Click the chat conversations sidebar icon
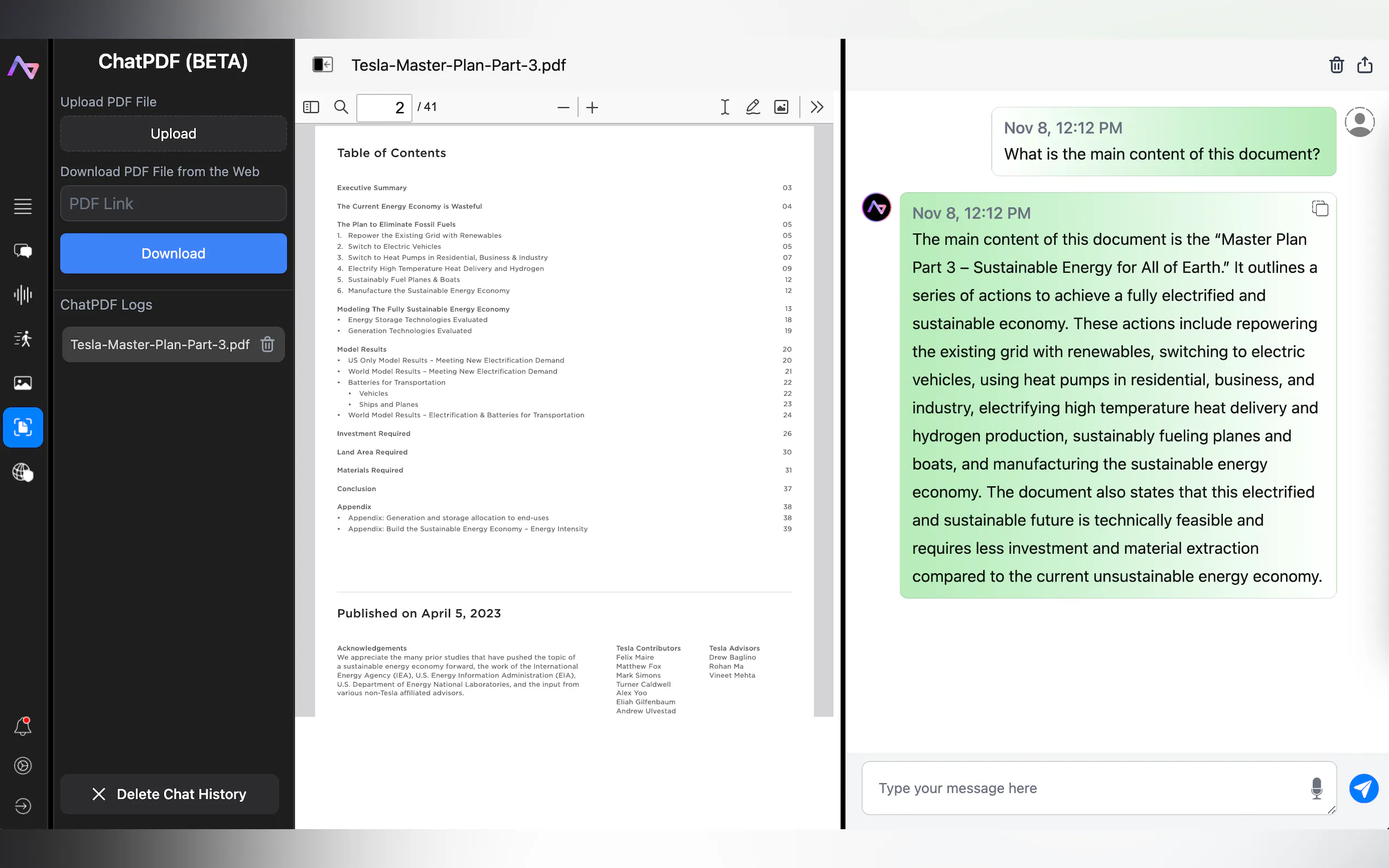 23,250
